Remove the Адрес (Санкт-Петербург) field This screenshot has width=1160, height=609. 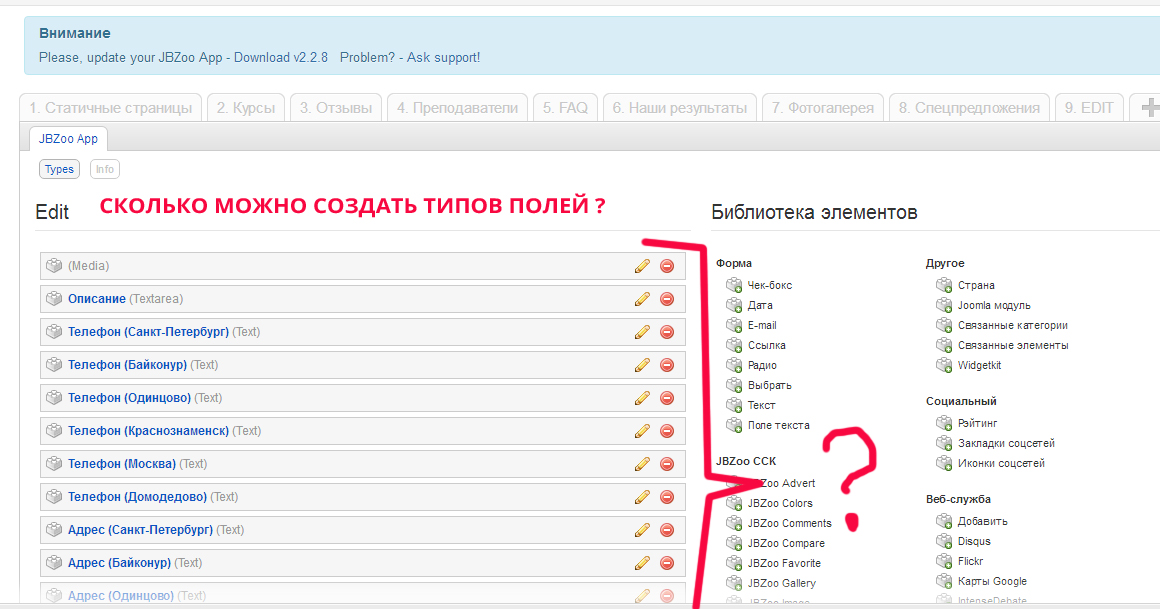pos(667,530)
